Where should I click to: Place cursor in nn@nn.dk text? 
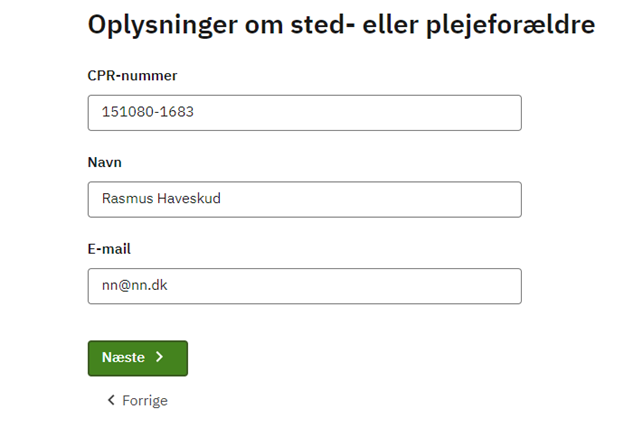pos(135,285)
